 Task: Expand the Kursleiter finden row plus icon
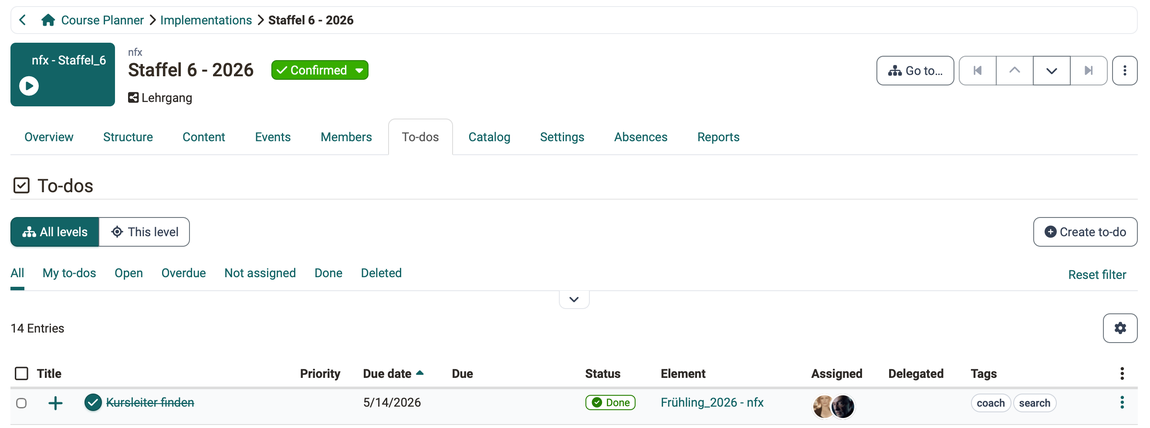pos(55,403)
